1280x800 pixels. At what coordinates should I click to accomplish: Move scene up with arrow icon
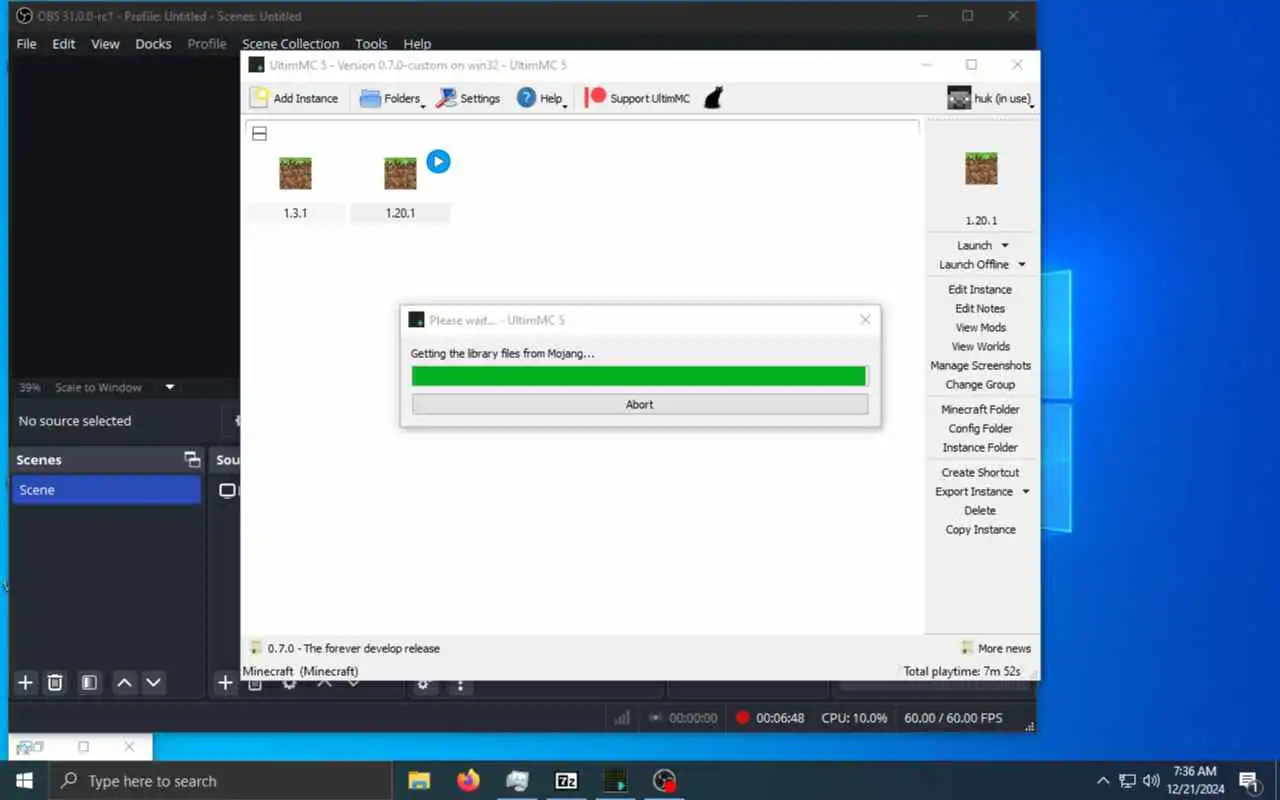coord(124,682)
